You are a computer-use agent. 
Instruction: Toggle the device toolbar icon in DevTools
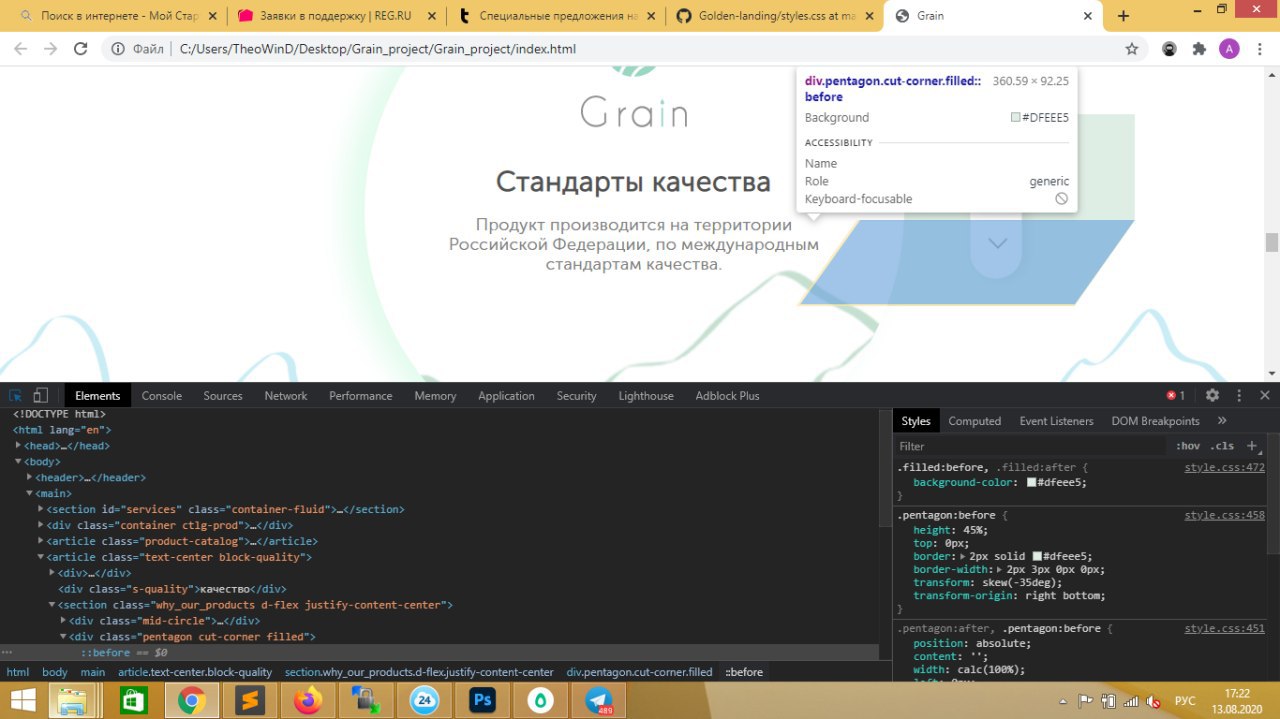click(41, 396)
